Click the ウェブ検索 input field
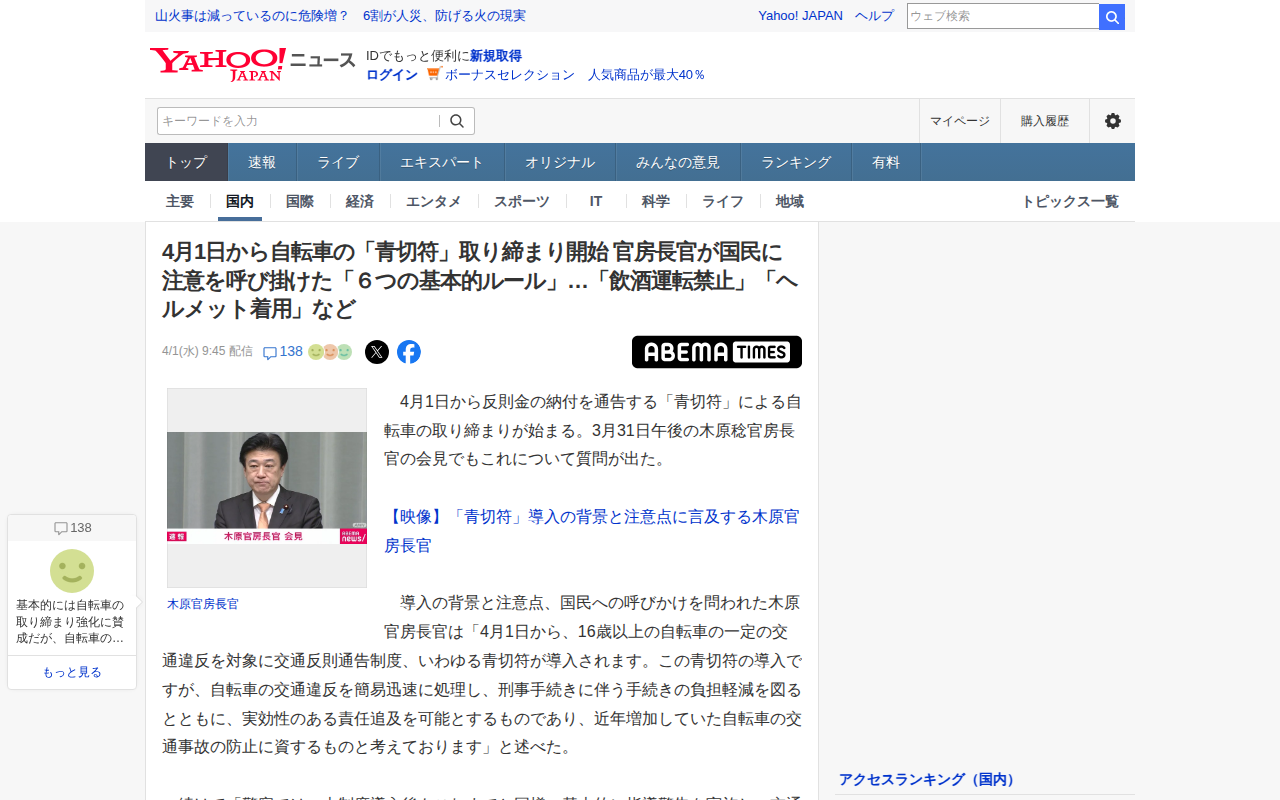 click(x=1003, y=16)
